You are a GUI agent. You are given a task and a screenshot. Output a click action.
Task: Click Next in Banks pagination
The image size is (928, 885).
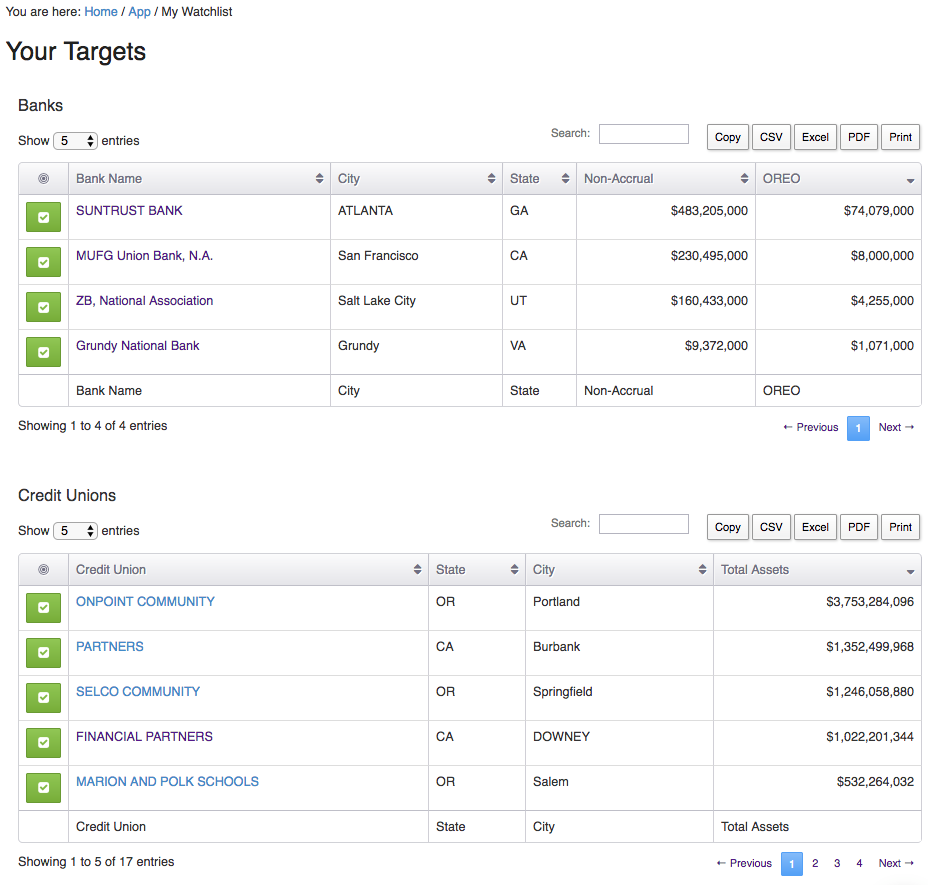pyautogui.click(x=896, y=427)
